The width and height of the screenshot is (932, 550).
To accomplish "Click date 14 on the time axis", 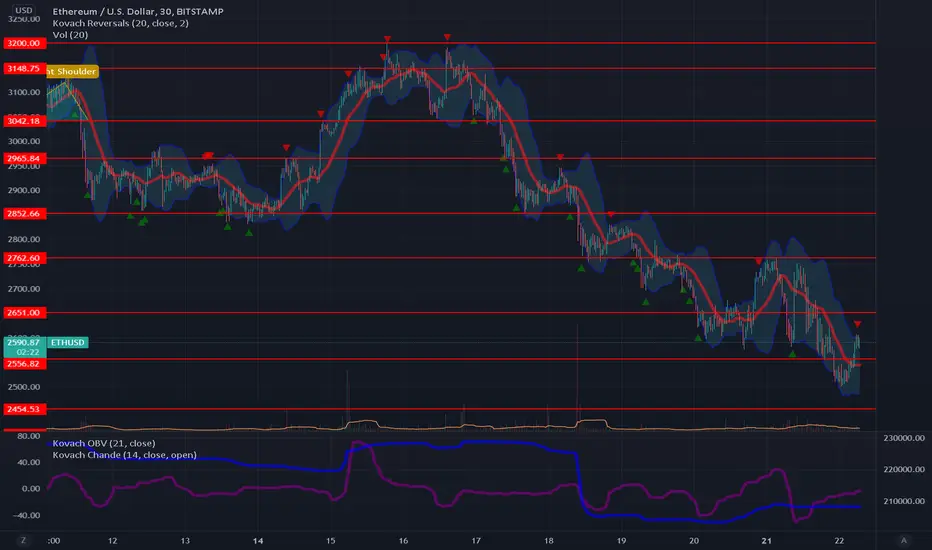I will (x=258, y=540).
